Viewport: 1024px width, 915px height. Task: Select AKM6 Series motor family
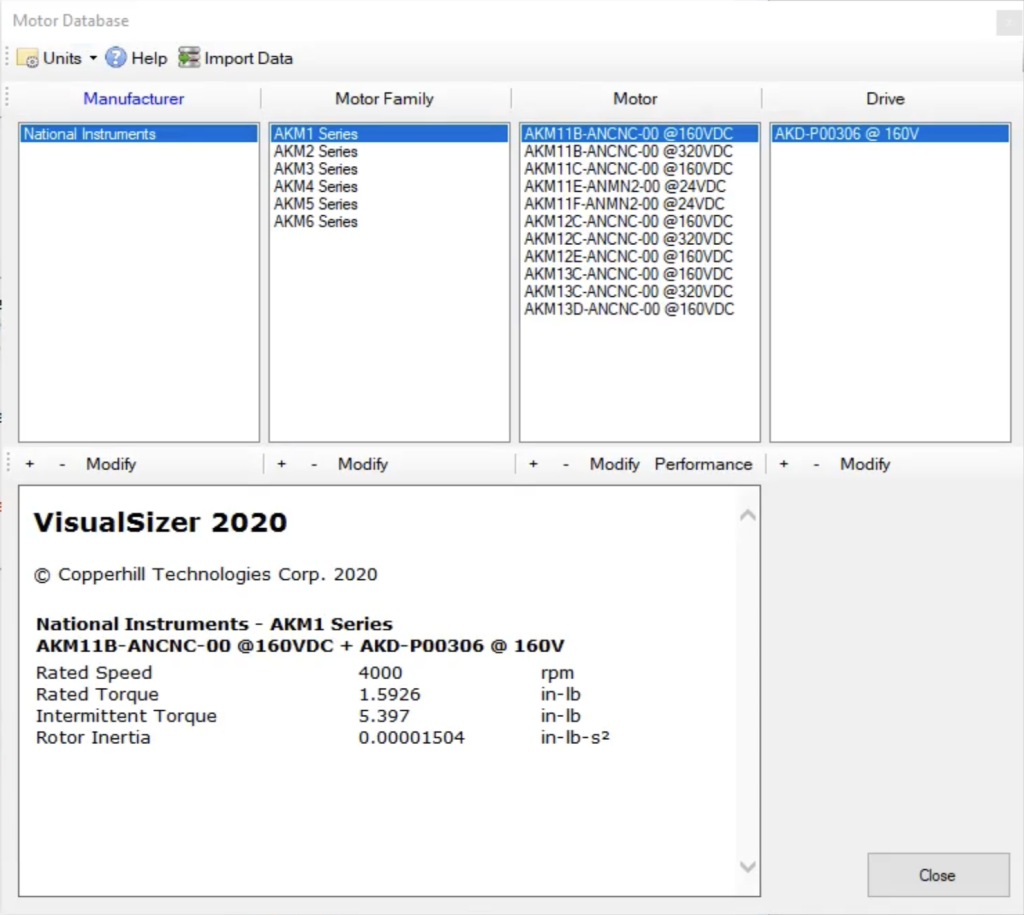(316, 221)
